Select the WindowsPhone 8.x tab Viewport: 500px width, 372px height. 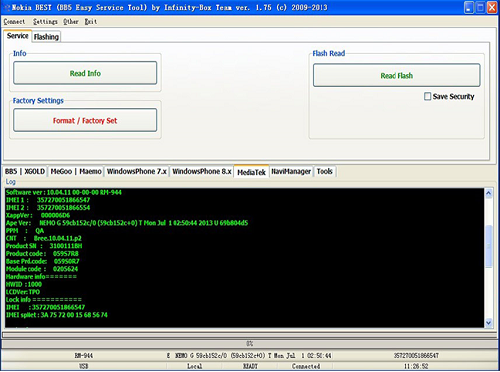[x=202, y=172]
